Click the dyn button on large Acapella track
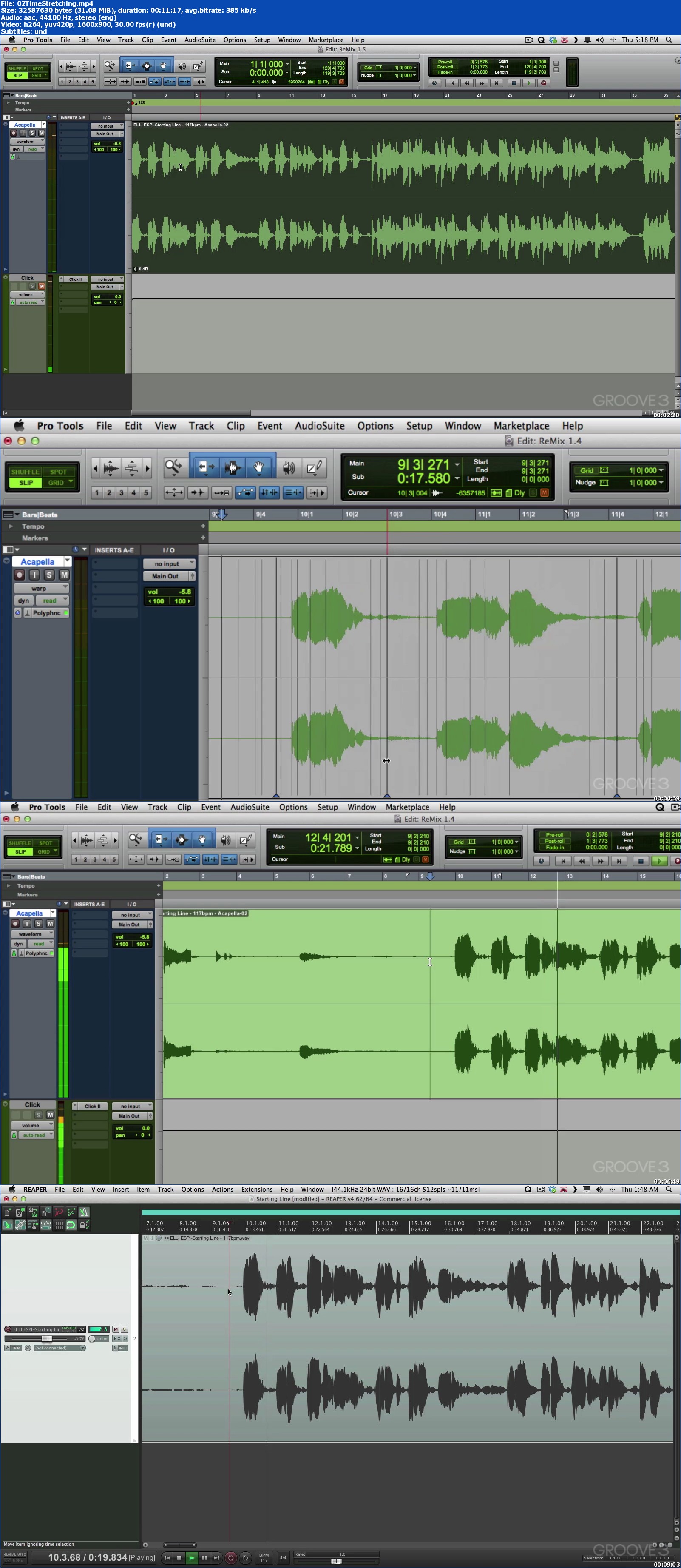681x1568 pixels. point(23,600)
